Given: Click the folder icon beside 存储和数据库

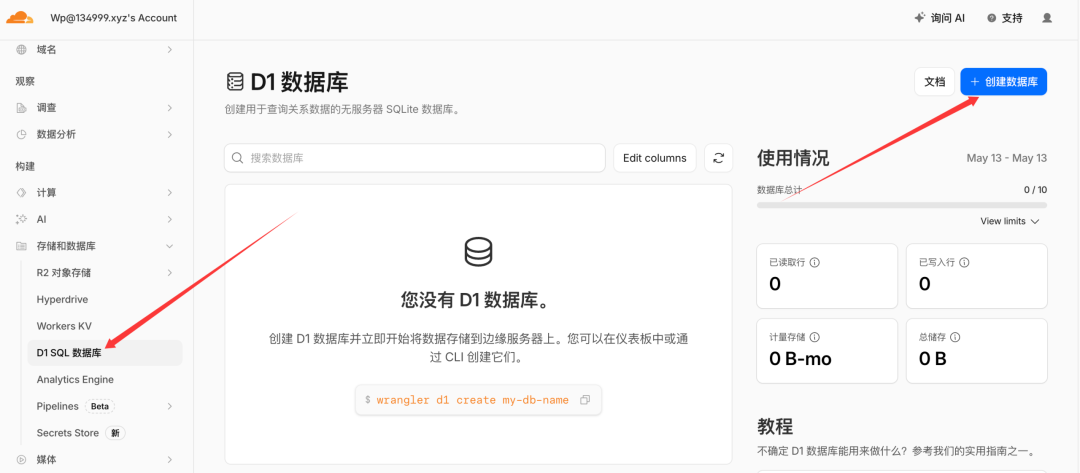Looking at the screenshot, I should (21, 246).
